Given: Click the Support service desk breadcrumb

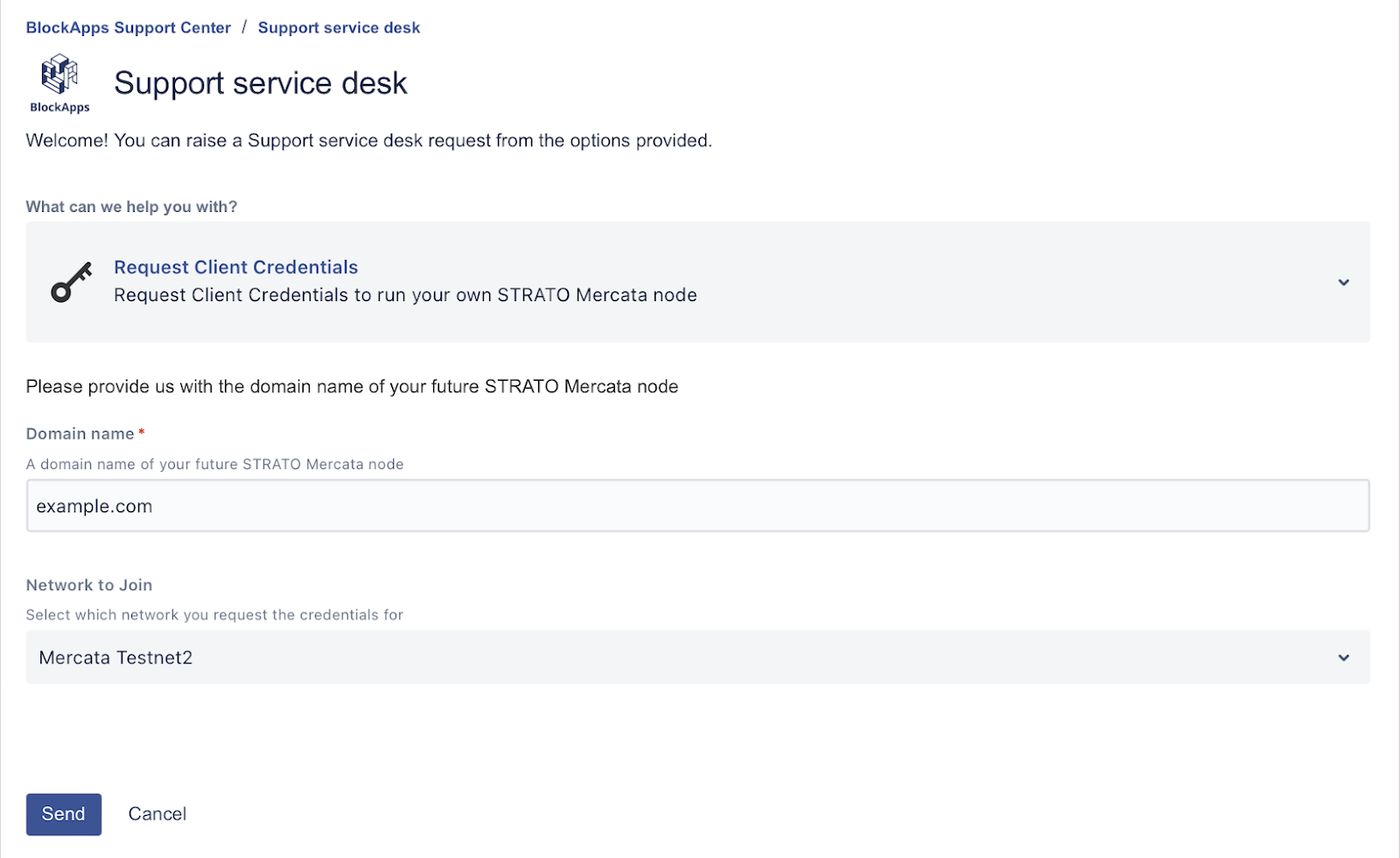Looking at the screenshot, I should tap(339, 27).
